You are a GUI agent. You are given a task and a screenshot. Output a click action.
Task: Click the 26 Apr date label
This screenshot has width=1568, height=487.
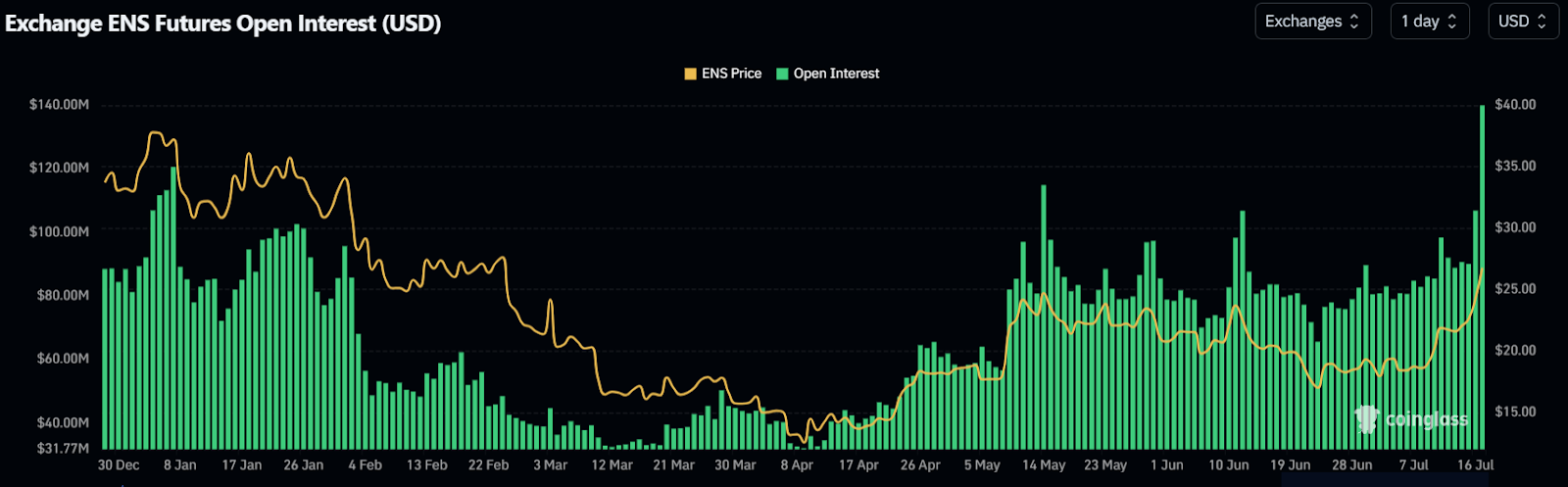[x=921, y=465]
